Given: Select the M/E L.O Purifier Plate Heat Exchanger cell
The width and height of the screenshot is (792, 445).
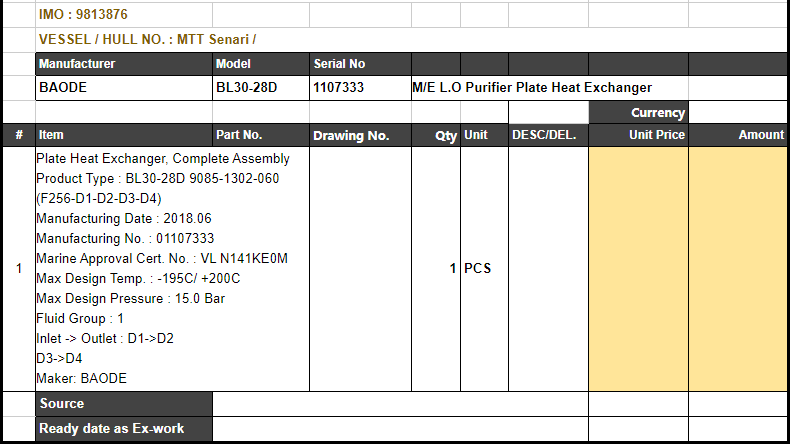Looking at the screenshot, I should (550, 88).
